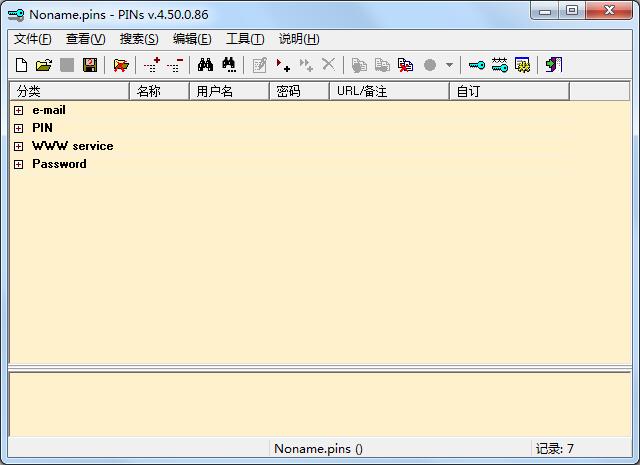Select the PIN tree item
Viewport: 640px width, 465px height.
42,128
